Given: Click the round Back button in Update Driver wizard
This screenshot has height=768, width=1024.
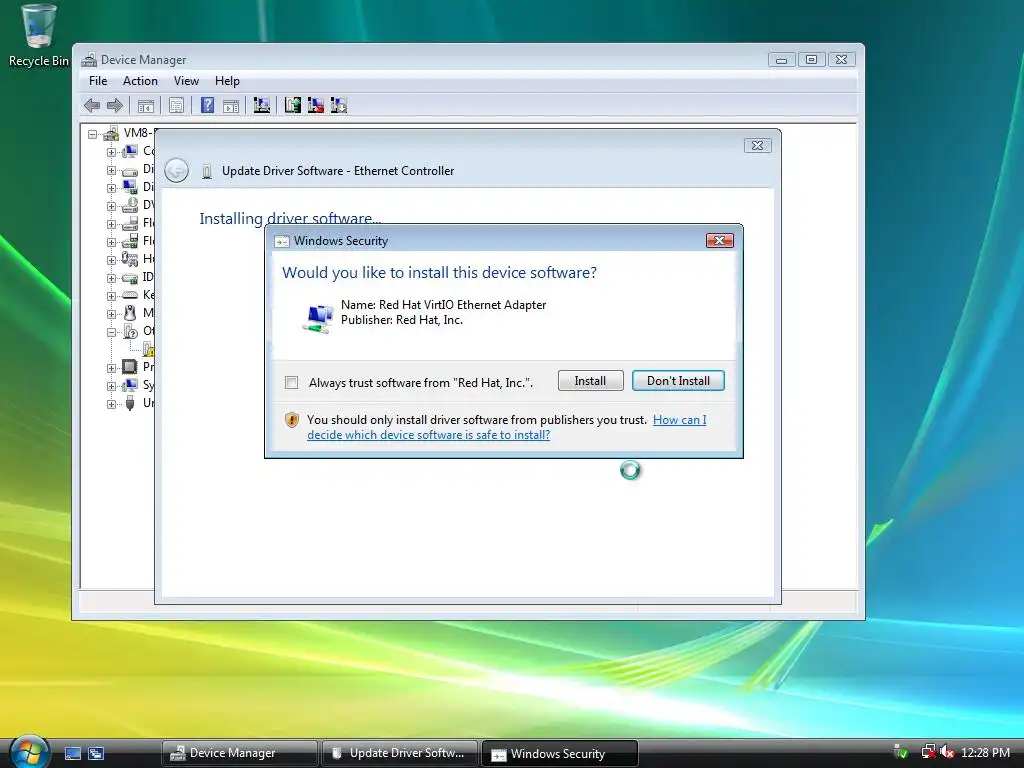Looking at the screenshot, I should [x=176, y=170].
